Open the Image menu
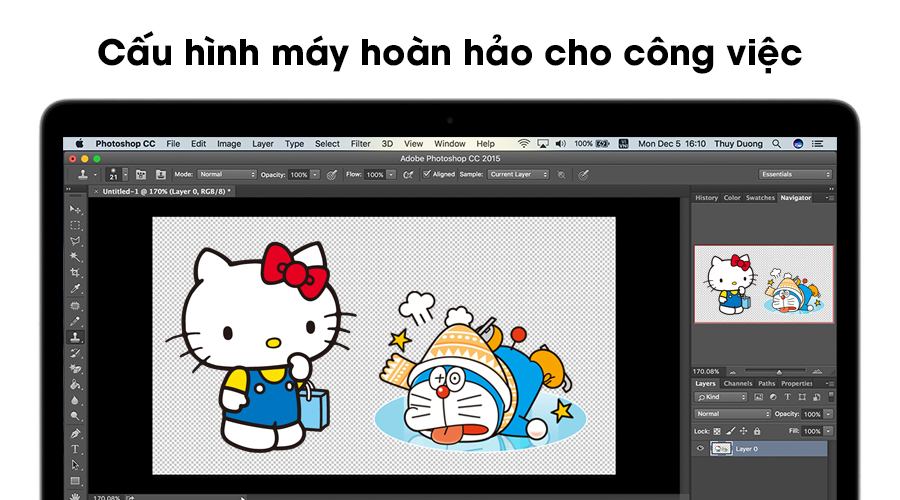 click(x=229, y=144)
